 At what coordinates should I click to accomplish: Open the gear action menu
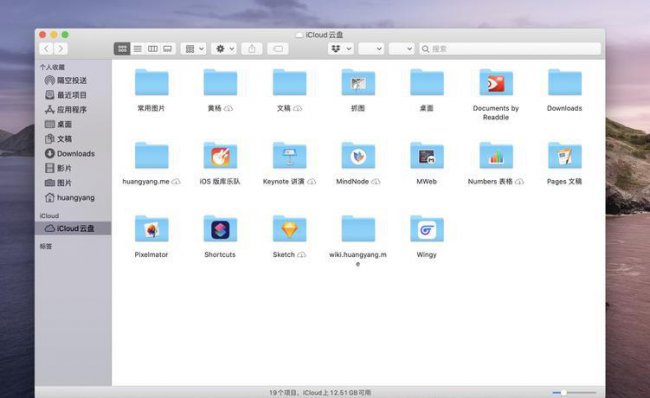click(224, 49)
